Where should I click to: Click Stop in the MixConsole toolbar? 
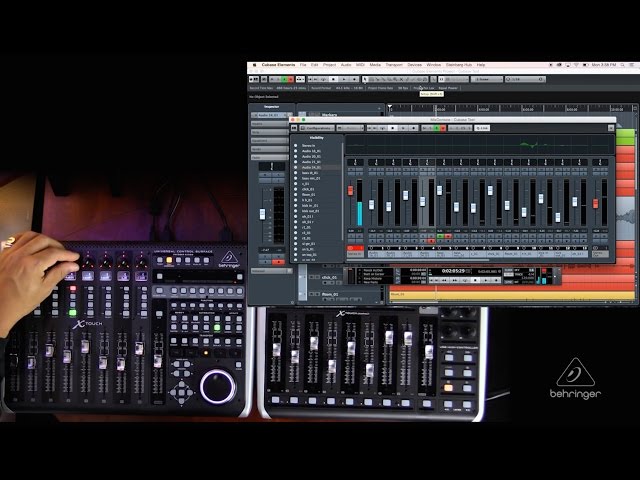click(x=393, y=128)
